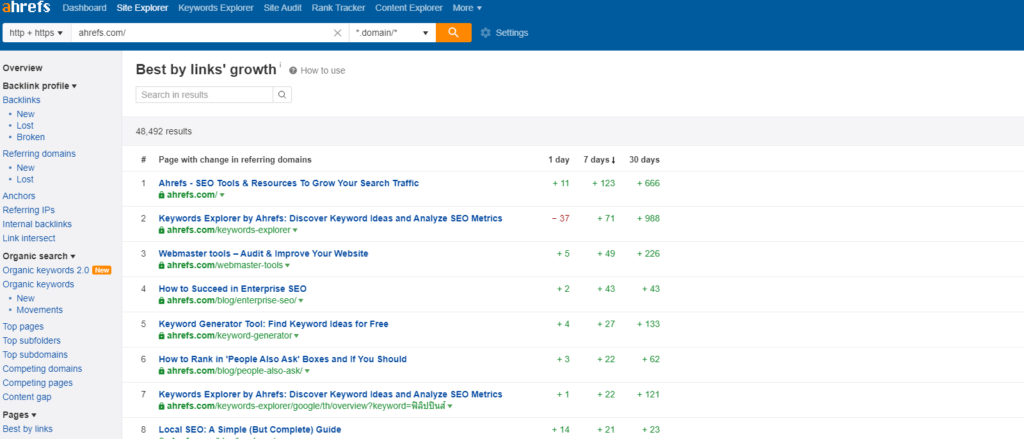Open 'Webmaster tools – Audit & Improve' title link
Image resolution: width=1024 pixels, height=439 pixels.
tap(263, 253)
